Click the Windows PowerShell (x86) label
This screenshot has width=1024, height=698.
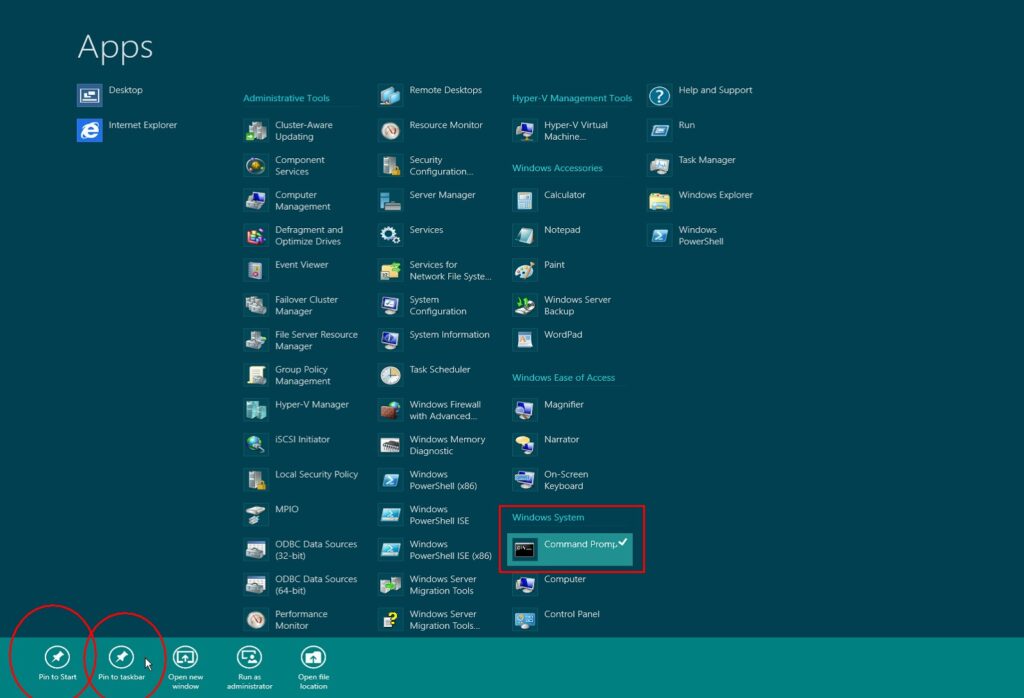pos(443,480)
